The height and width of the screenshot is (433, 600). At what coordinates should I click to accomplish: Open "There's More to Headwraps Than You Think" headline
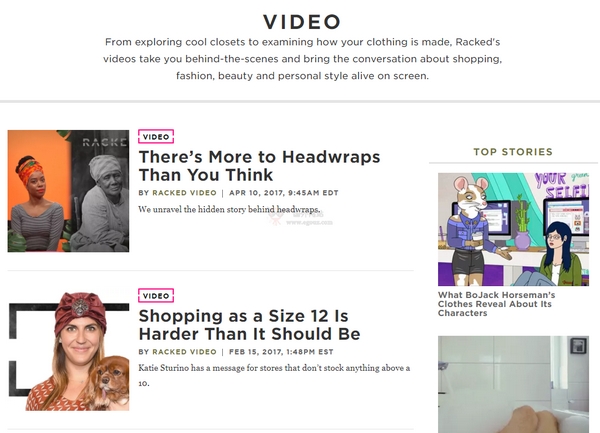tap(259, 166)
